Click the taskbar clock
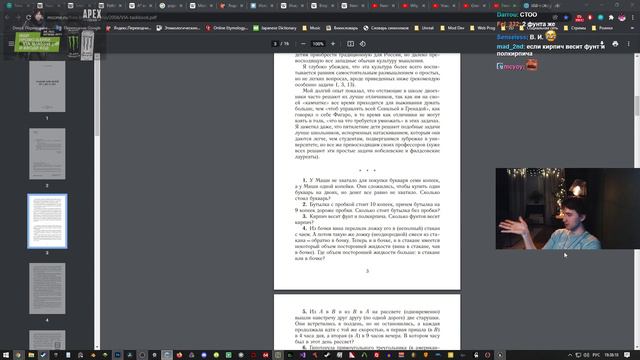Screen dimensions: 640x360 [x=611, y=355]
